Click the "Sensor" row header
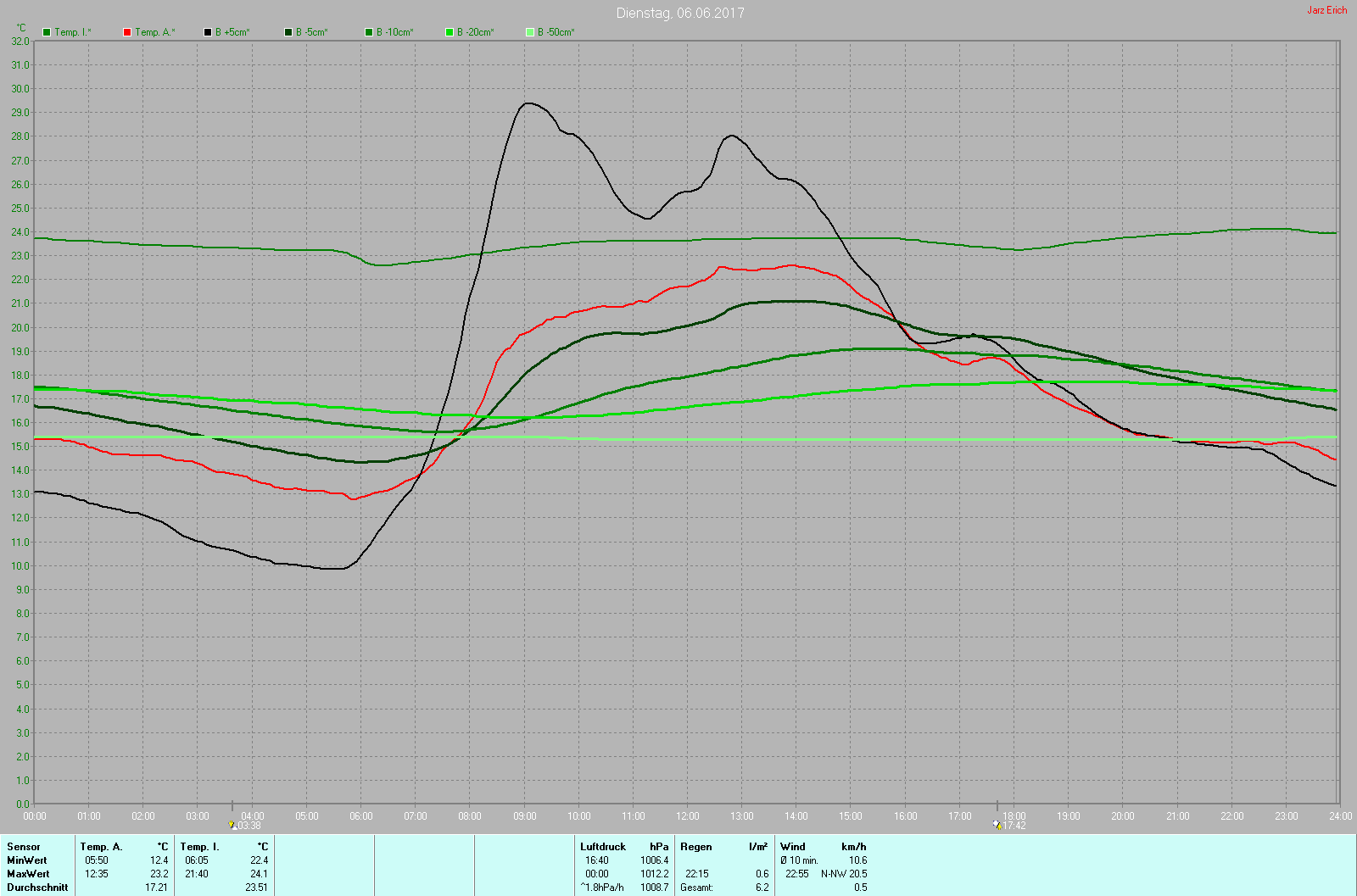 (x=24, y=847)
